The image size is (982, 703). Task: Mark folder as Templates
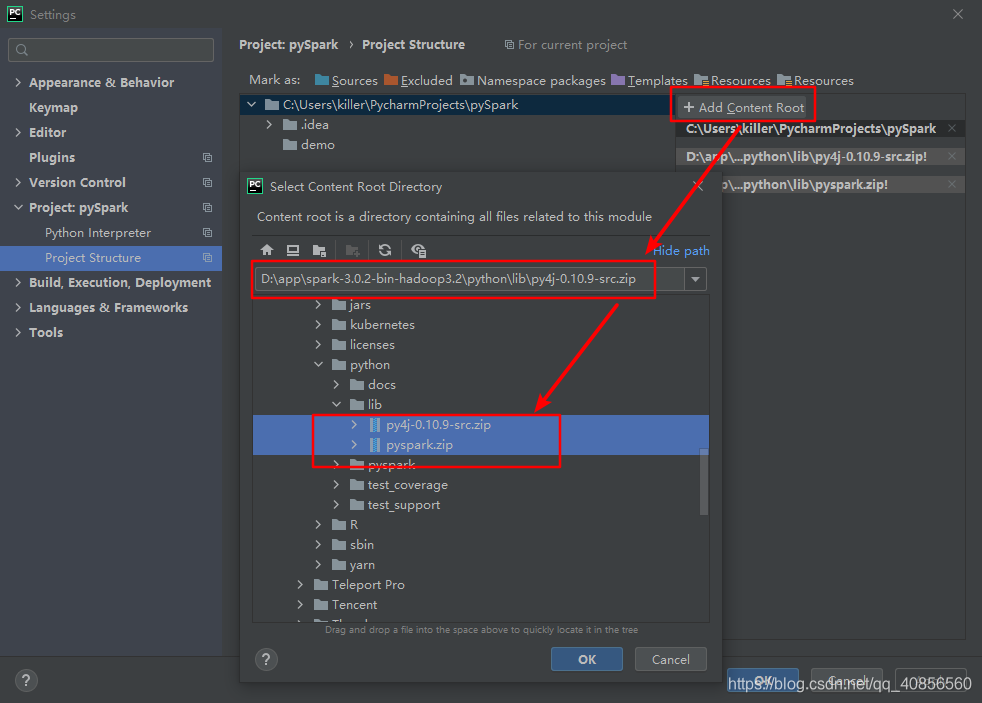point(649,80)
